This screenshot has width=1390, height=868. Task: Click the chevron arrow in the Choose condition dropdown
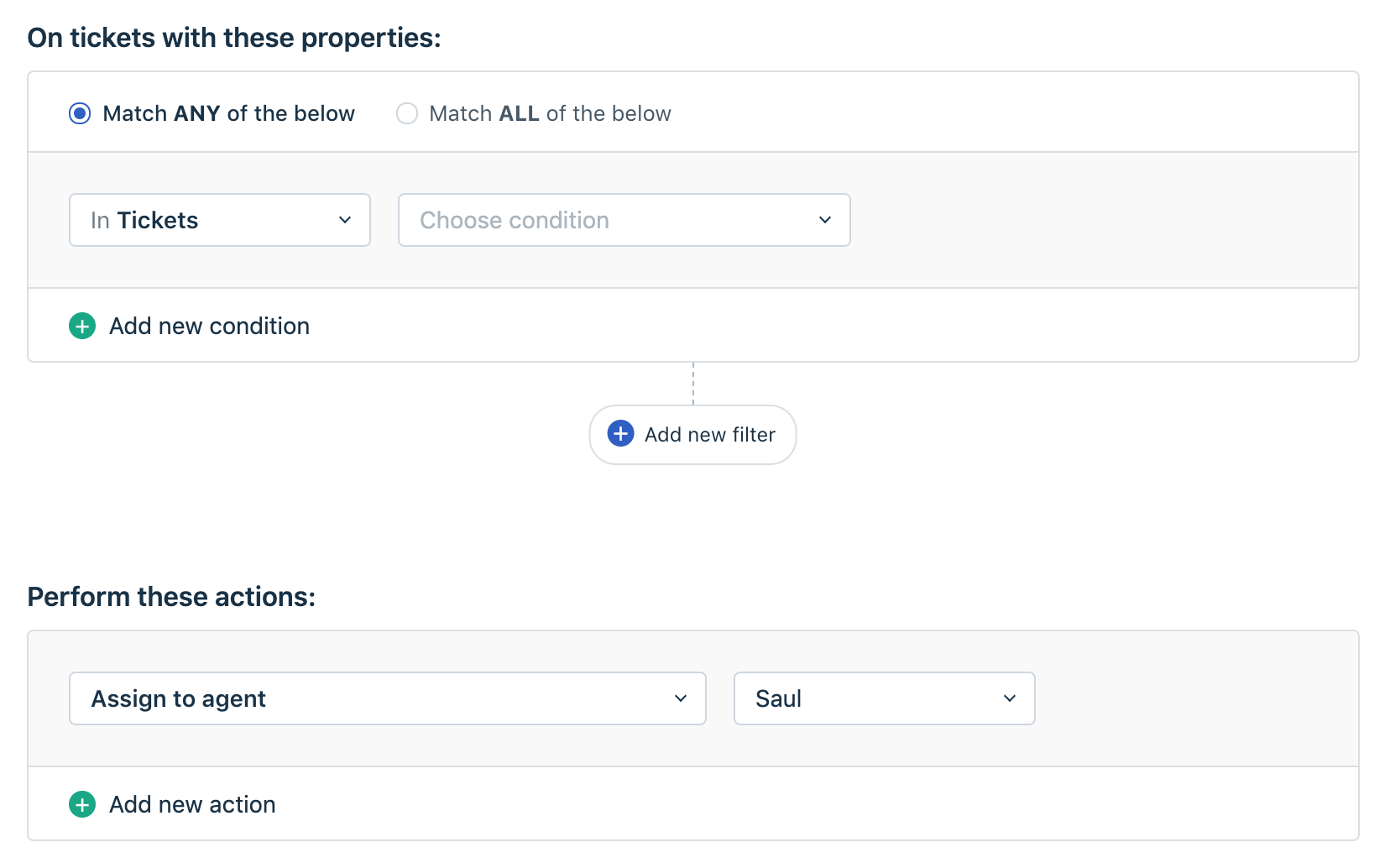coord(825,220)
